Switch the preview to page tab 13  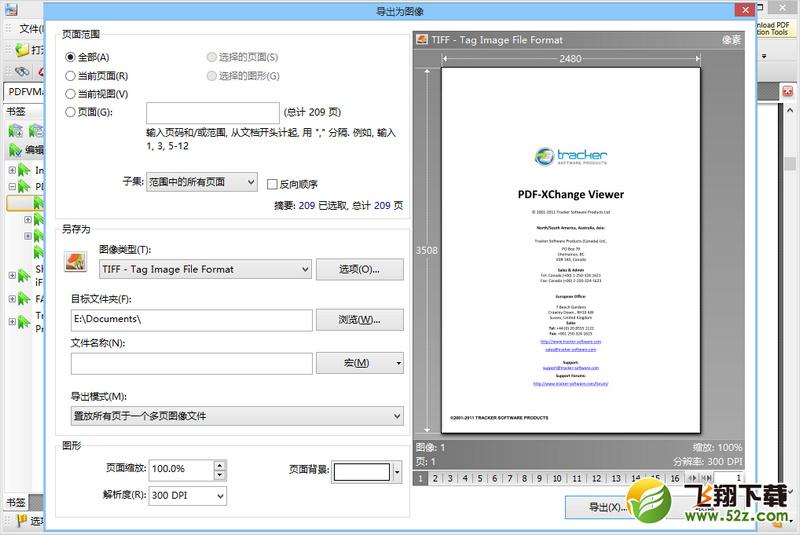coord(616,478)
